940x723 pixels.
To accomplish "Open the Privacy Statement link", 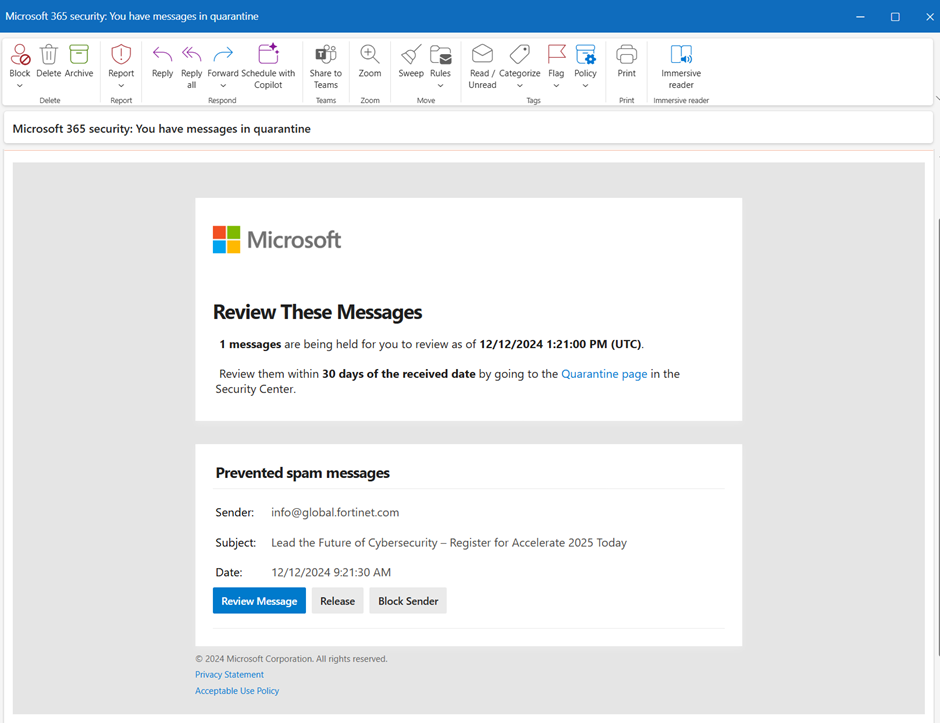I will pos(229,674).
